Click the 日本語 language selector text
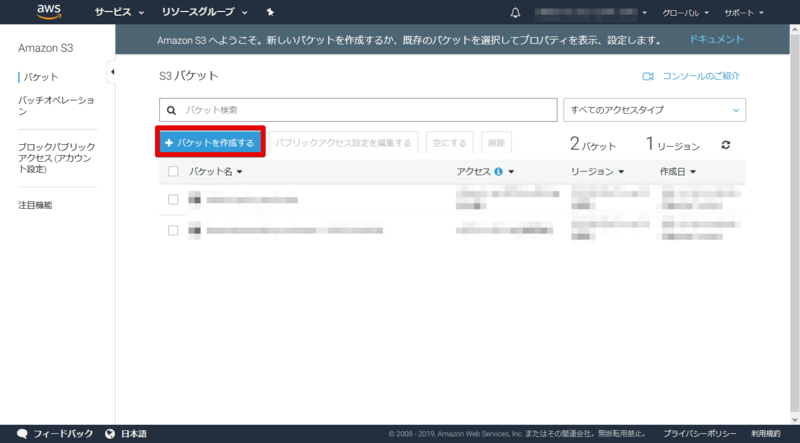The image size is (800, 443). pyautogui.click(x=134, y=434)
